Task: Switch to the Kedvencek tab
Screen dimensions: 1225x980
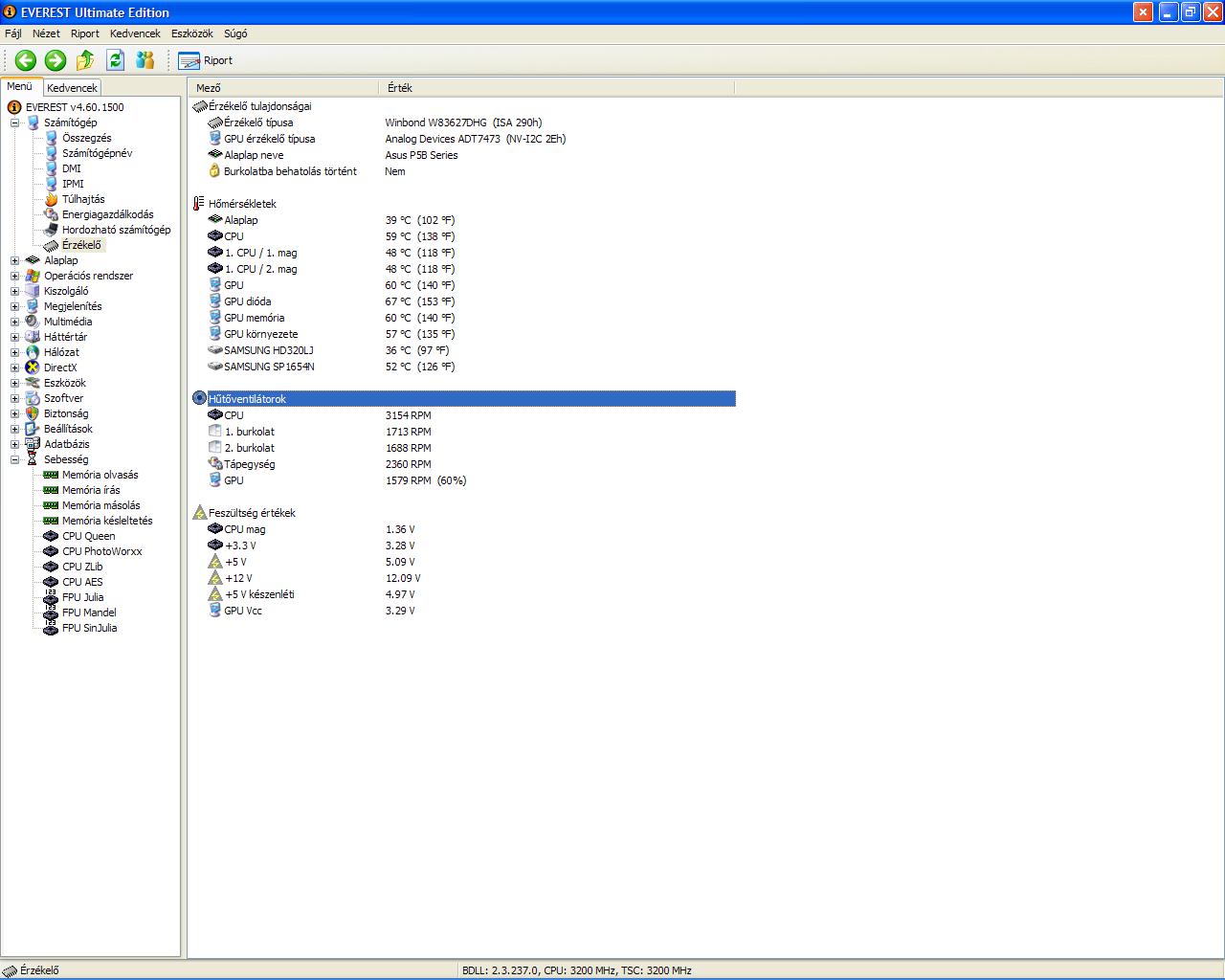Action: (x=72, y=88)
